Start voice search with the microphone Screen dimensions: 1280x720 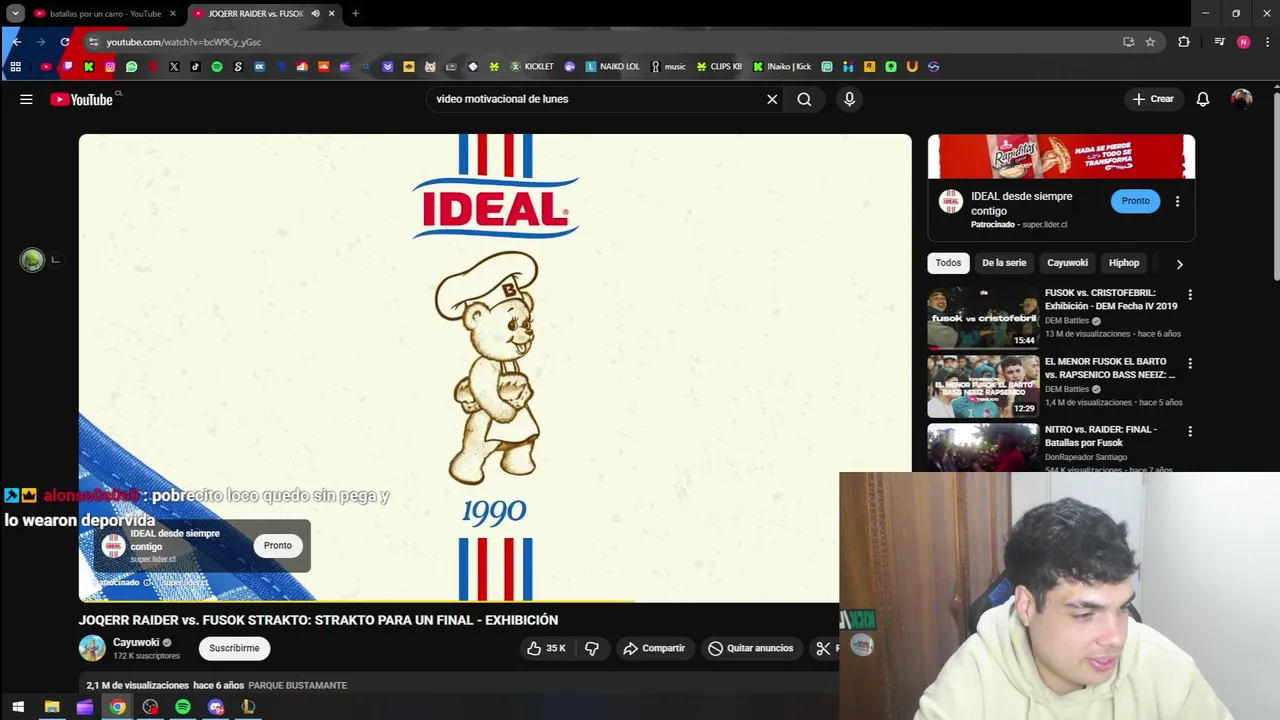coord(849,99)
